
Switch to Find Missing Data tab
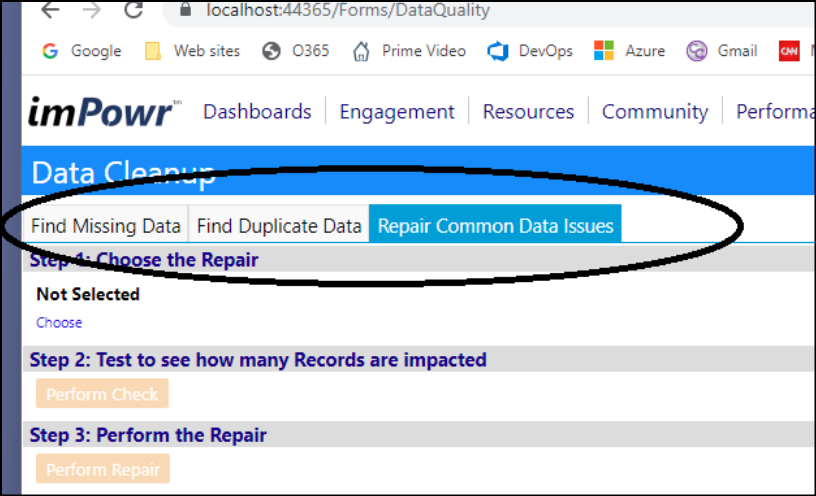pos(106,225)
